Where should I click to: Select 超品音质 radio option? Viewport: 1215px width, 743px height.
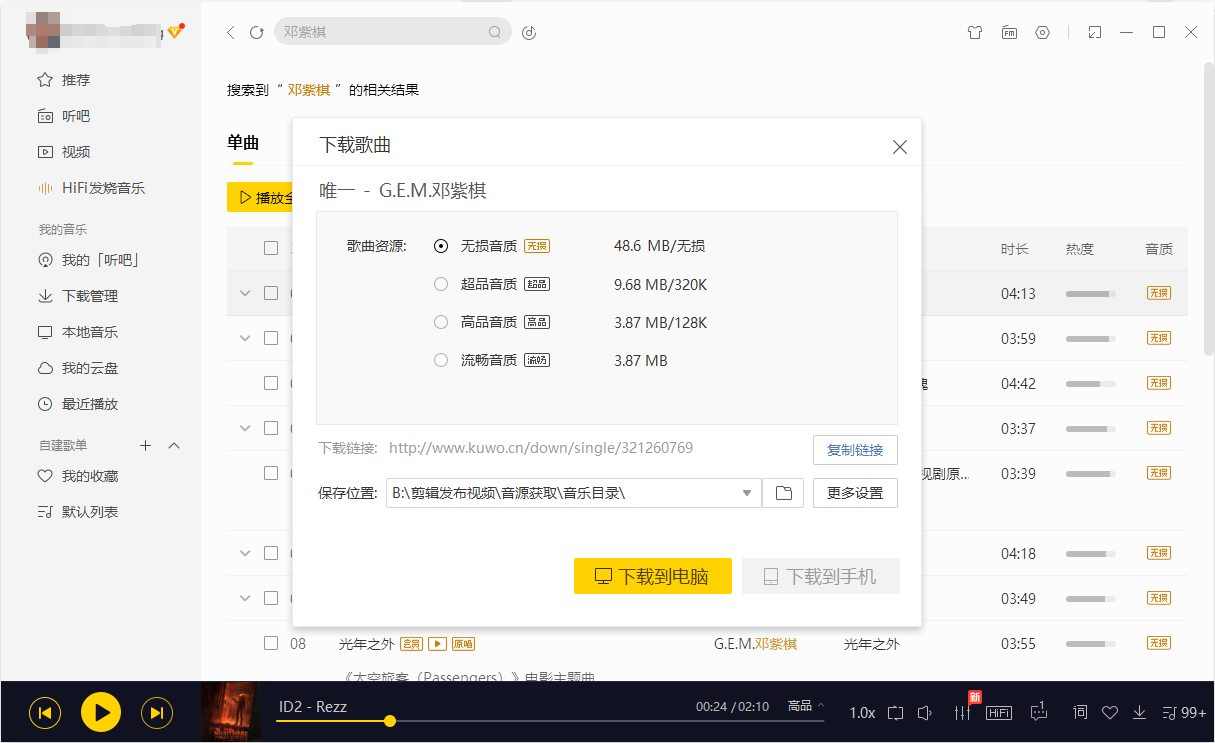(441, 284)
